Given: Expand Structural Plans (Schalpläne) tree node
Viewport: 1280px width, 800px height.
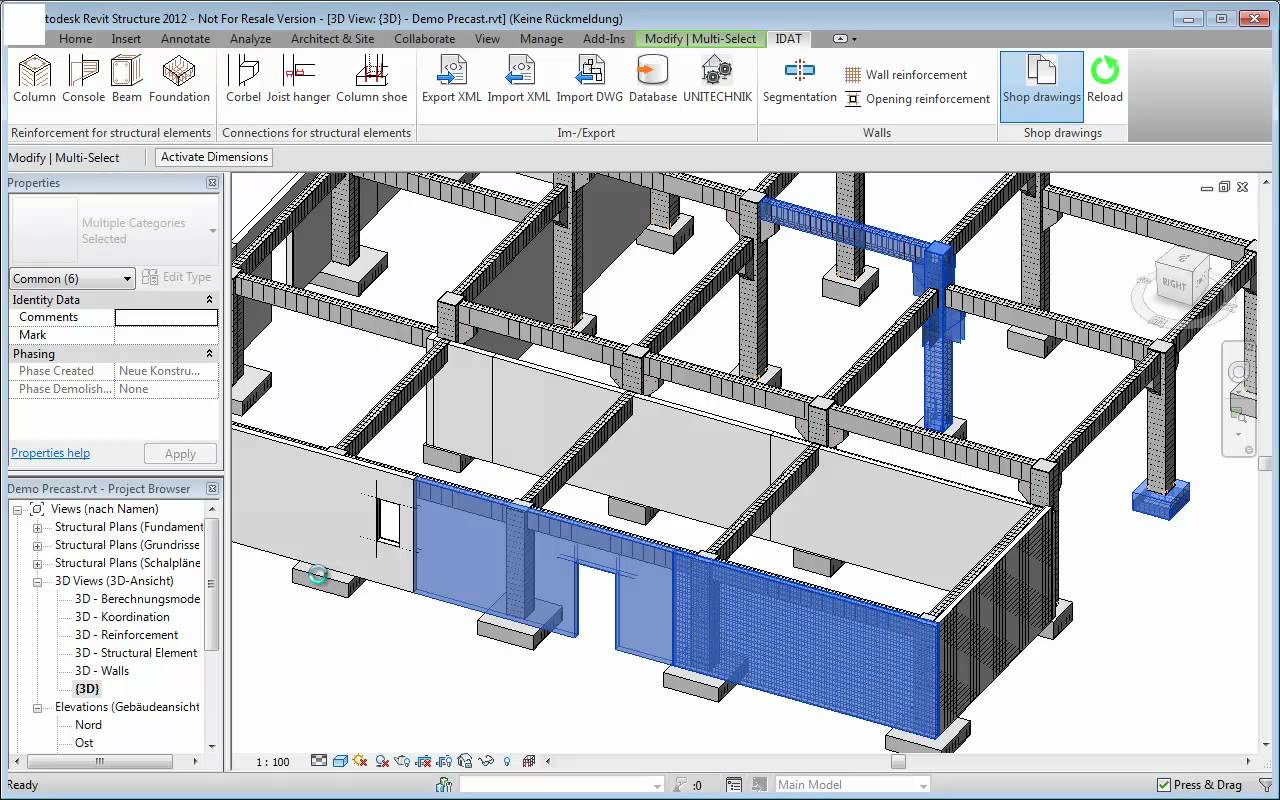Looking at the screenshot, I should coord(37,563).
